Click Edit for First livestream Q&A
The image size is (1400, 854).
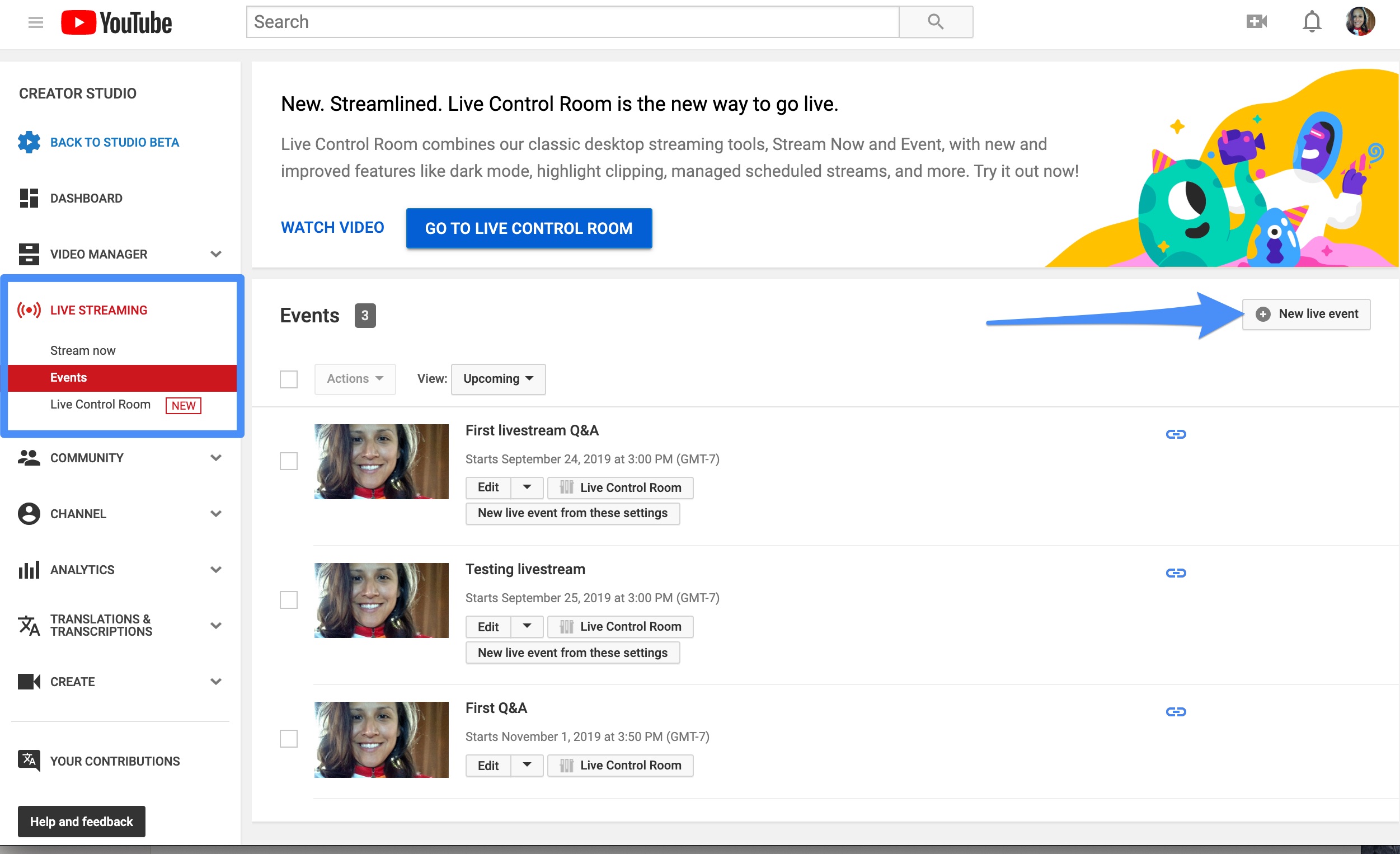(488, 487)
